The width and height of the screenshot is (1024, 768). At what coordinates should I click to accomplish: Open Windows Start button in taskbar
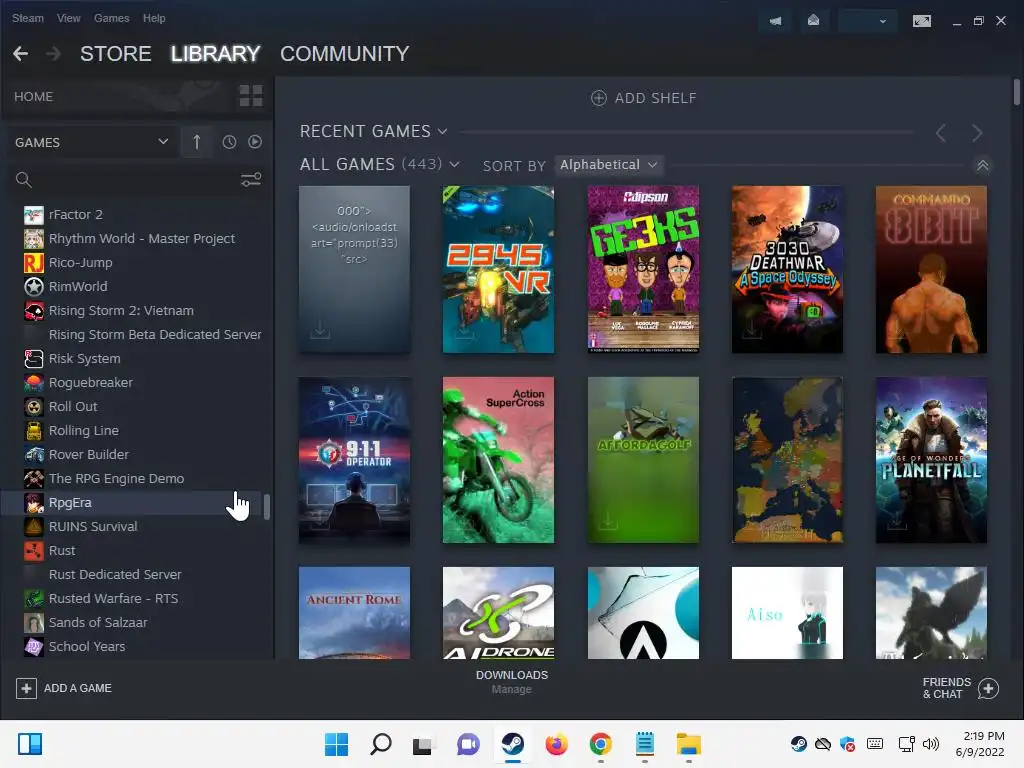[x=336, y=744]
